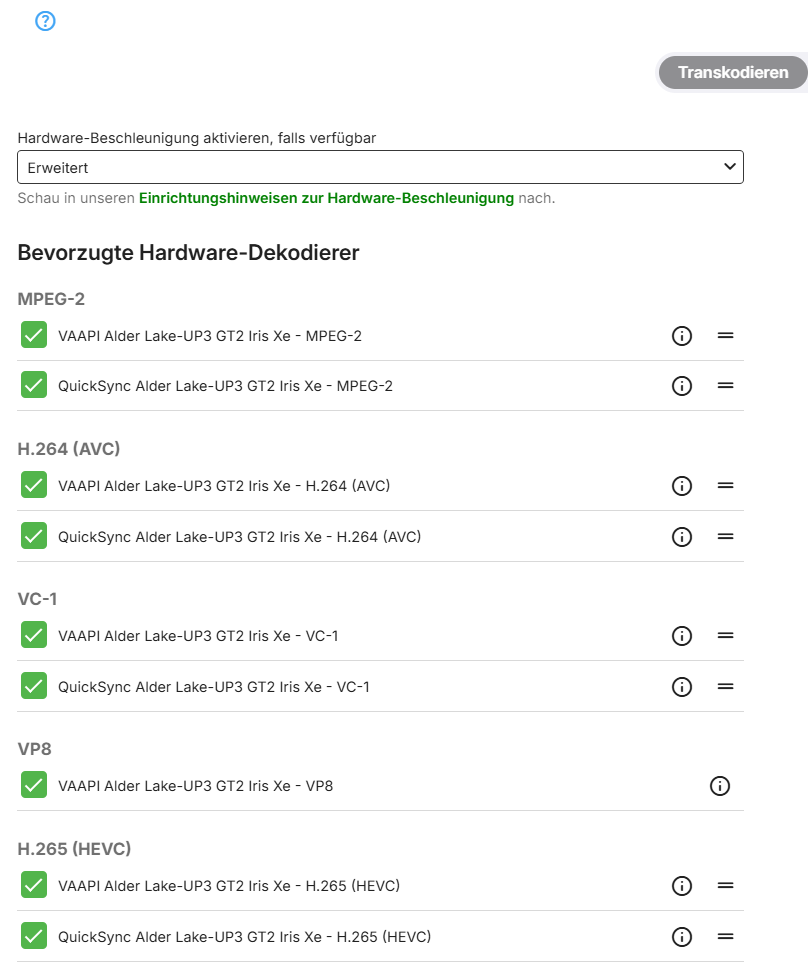
Task: Click drag handle of QuickSync MPEG-2 row
Action: 726,386
